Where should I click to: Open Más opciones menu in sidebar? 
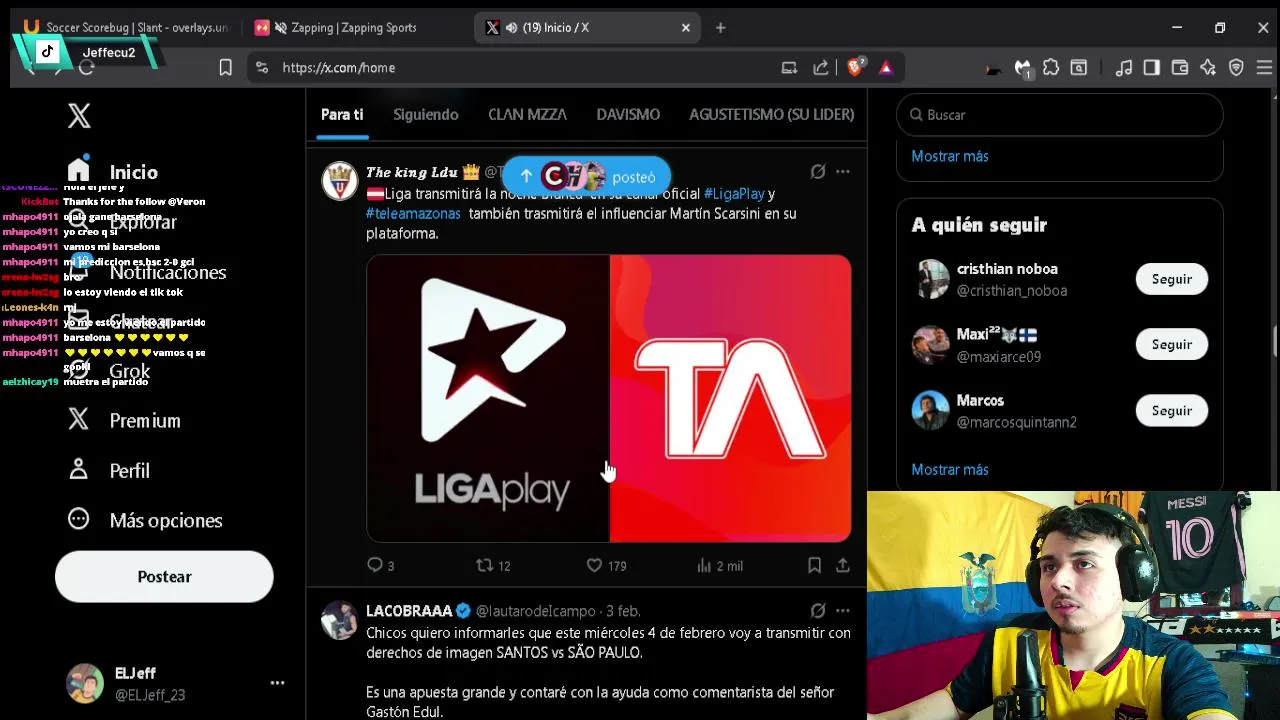(x=145, y=520)
